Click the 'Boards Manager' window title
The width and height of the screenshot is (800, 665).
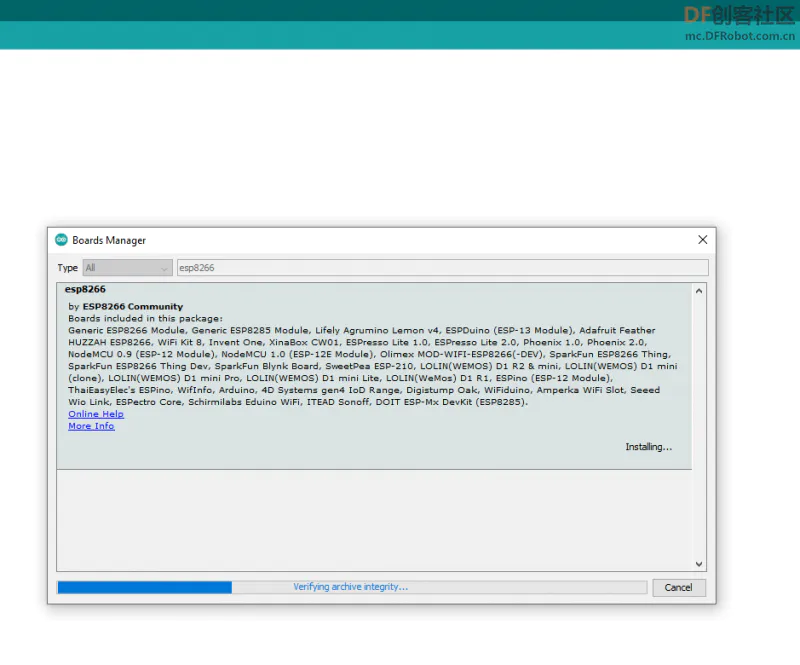pyautogui.click(x=109, y=240)
